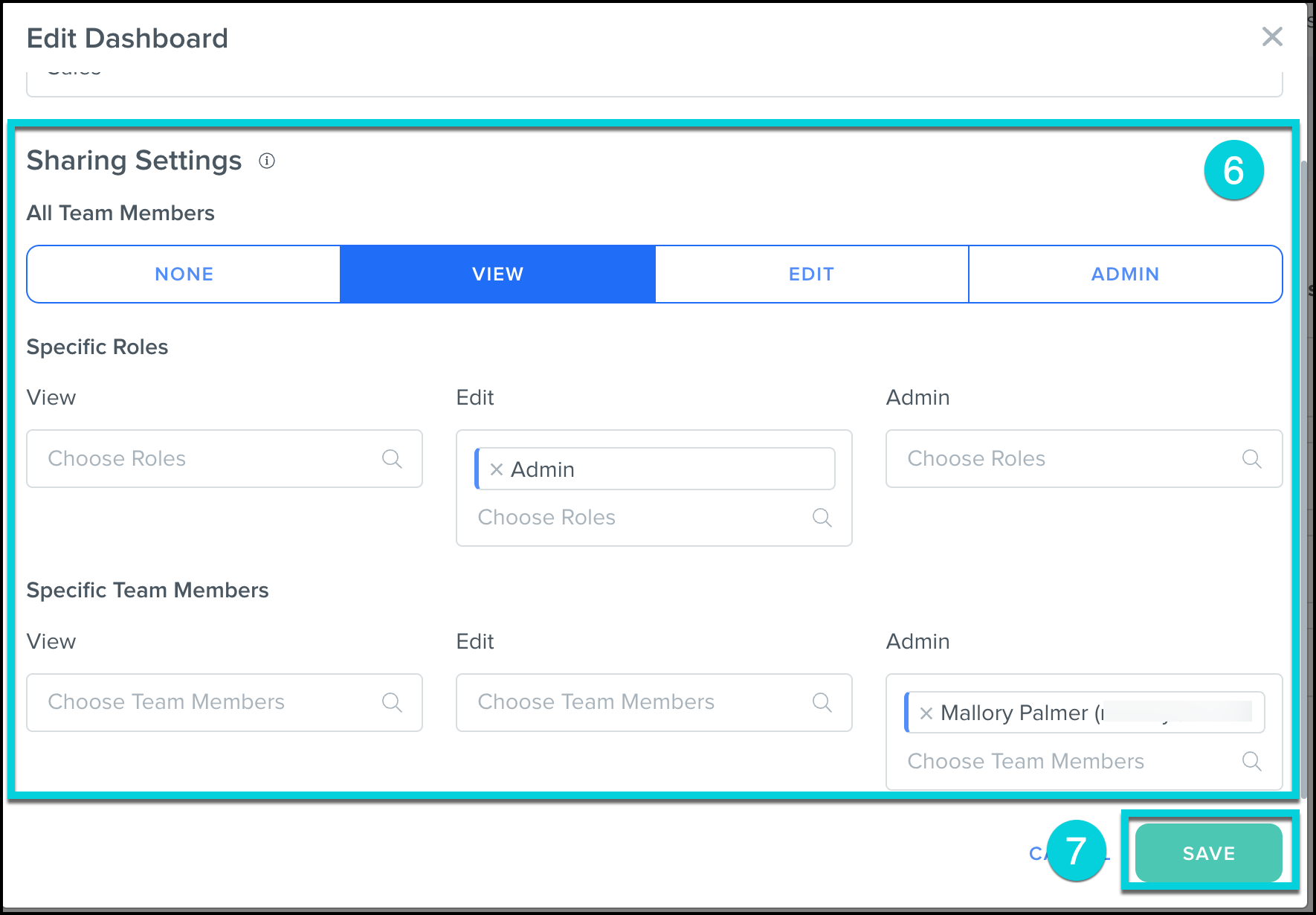This screenshot has width=1316, height=915.
Task: Click search icon in View team members field
Action: point(392,702)
